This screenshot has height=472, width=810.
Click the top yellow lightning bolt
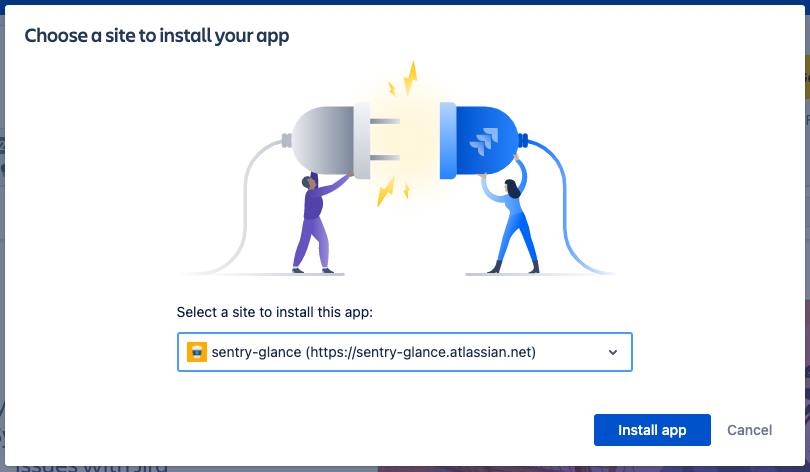[410, 77]
